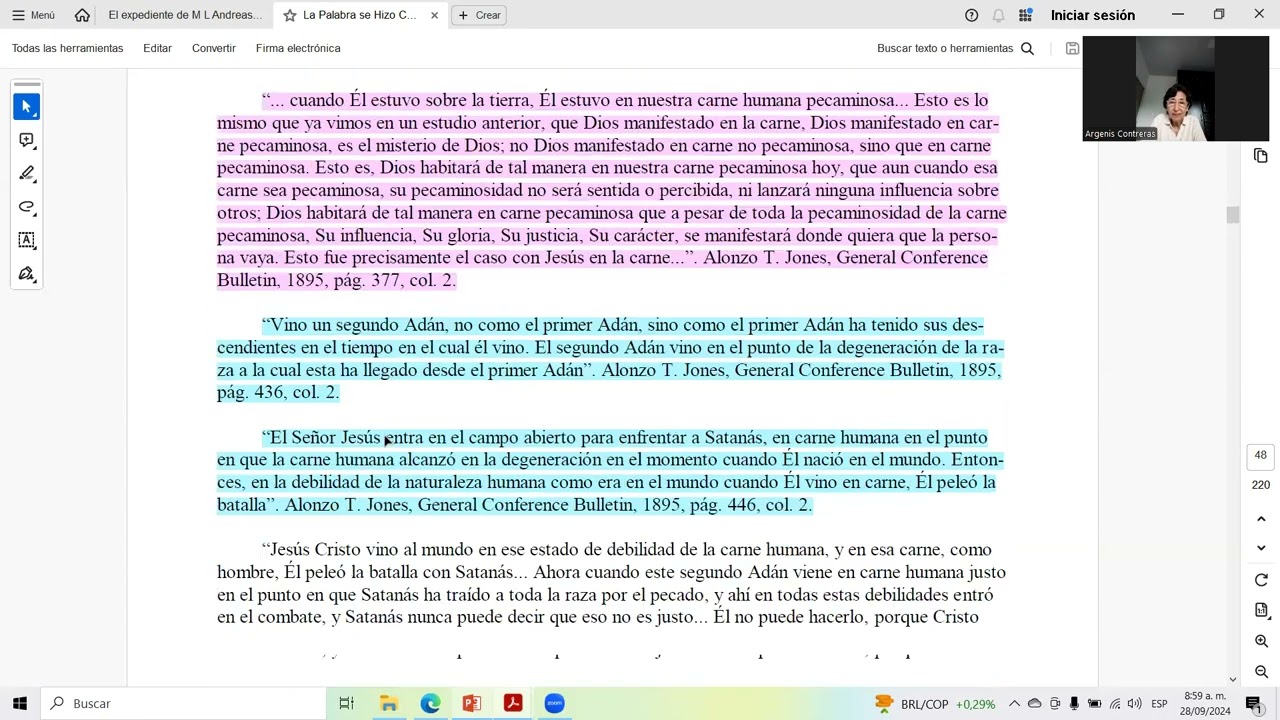Open the page display fit options
This screenshot has width=1280, height=720.
tap(1261, 610)
